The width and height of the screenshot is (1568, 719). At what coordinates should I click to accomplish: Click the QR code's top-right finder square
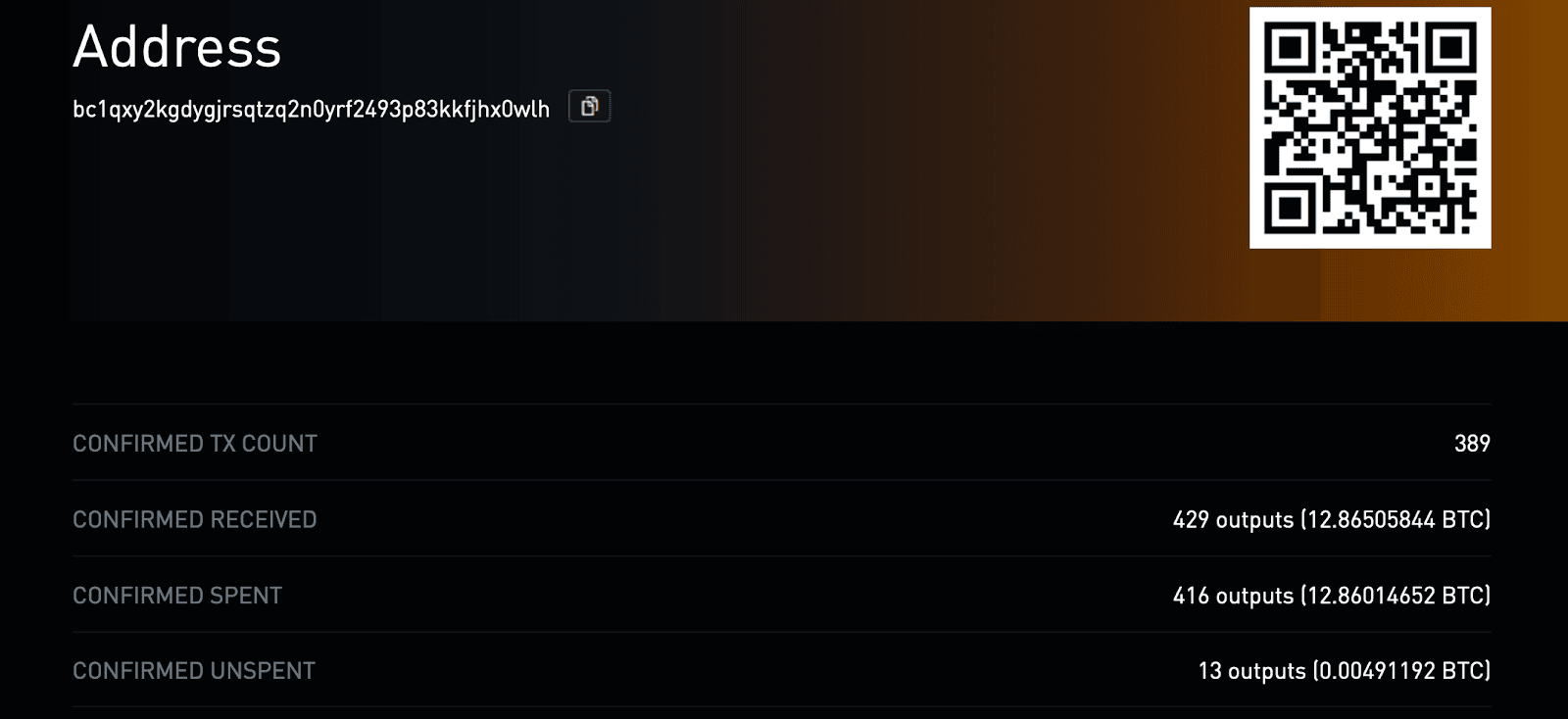[x=1450, y=47]
